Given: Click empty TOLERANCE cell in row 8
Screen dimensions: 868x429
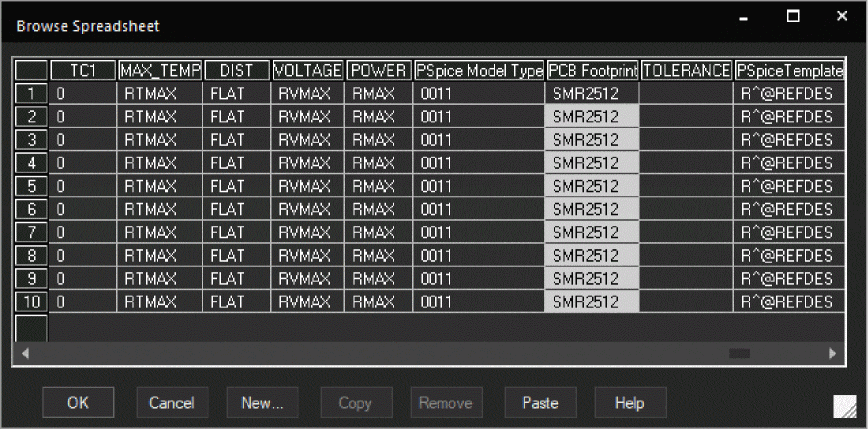Looking at the screenshot, I should 687,256.
